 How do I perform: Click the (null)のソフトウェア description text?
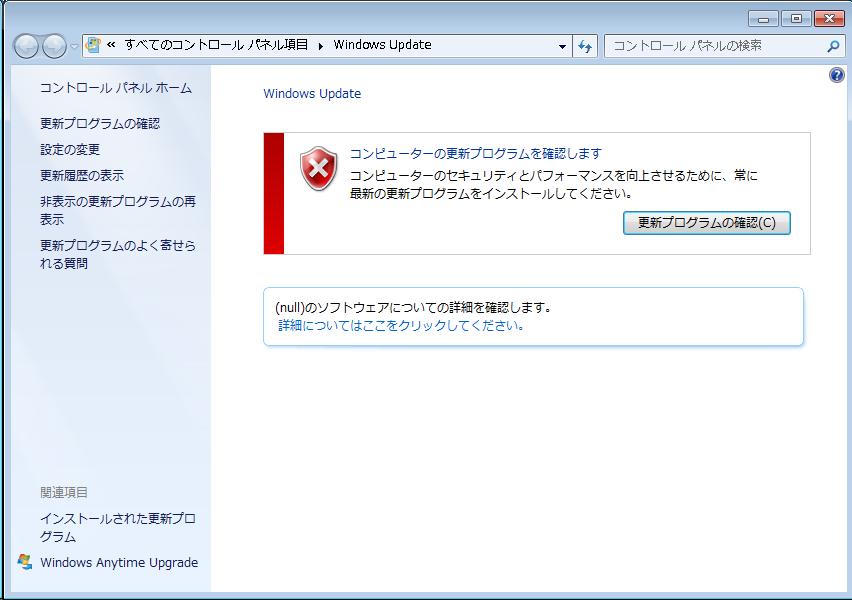(x=414, y=308)
